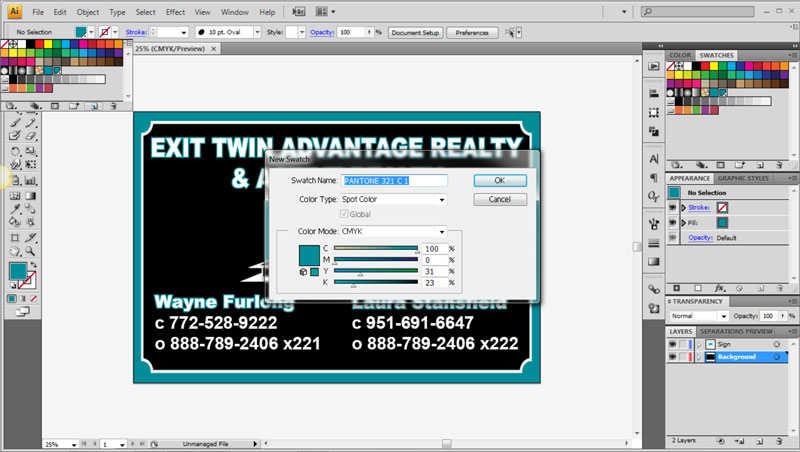The height and width of the screenshot is (452, 800).
Task: Click the Cyan C slider track
Action: coord(376,248)
